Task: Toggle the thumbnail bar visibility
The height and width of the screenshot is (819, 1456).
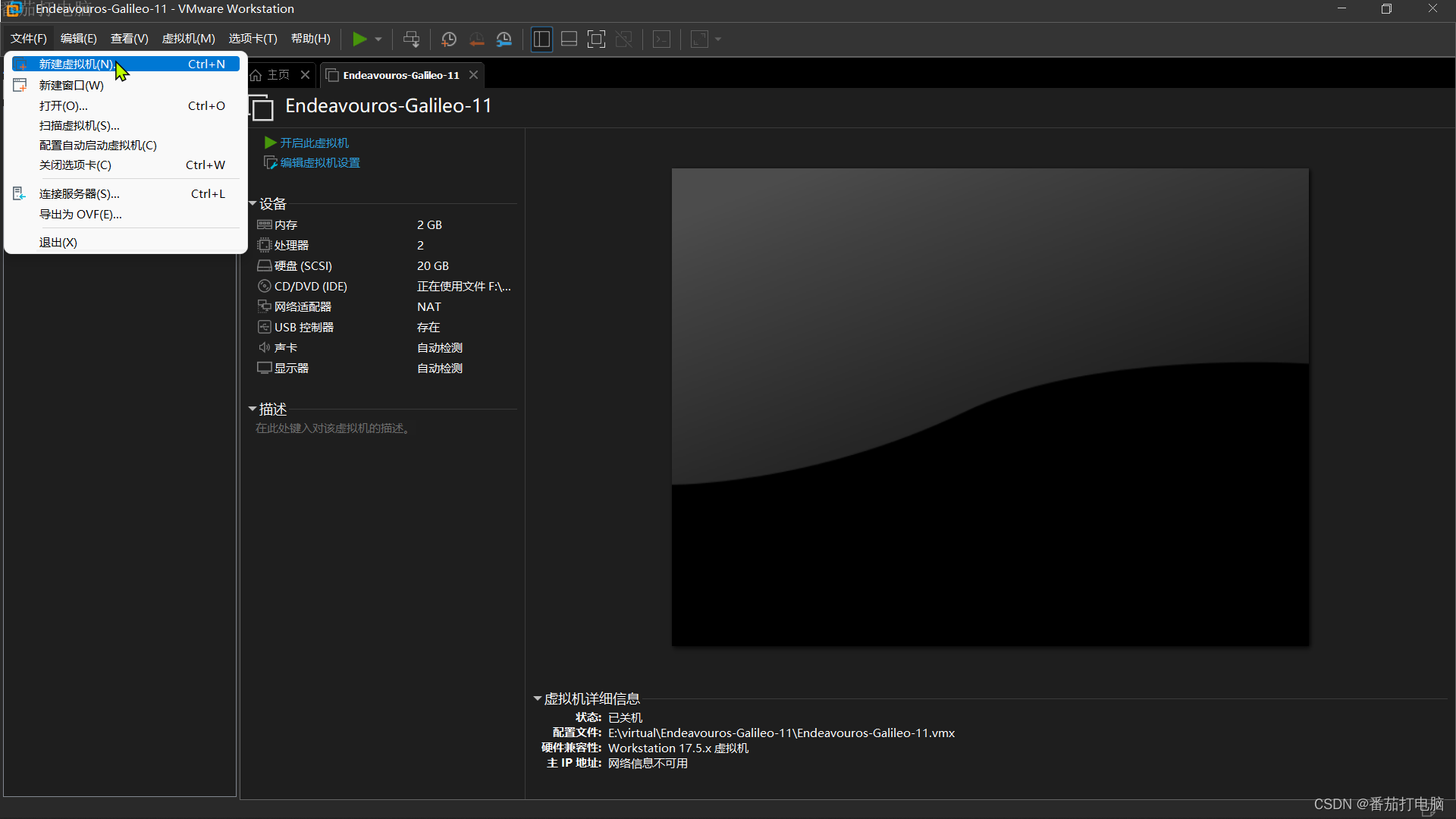Action: [x=569, y=39]
